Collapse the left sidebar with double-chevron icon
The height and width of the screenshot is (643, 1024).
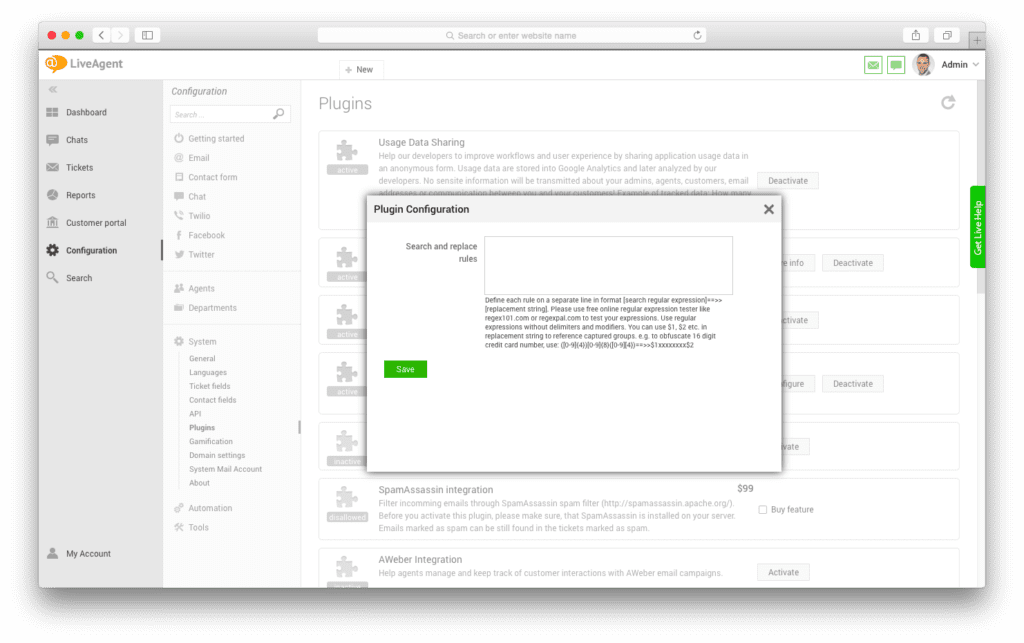point(53,89)
